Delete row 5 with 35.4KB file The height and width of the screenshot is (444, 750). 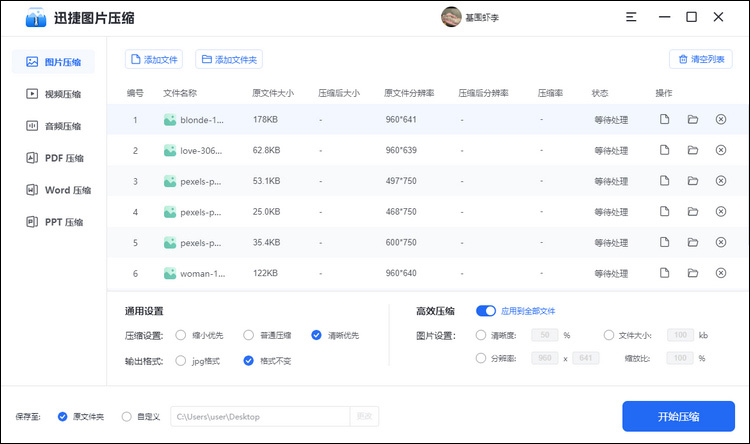pos(721,242)
